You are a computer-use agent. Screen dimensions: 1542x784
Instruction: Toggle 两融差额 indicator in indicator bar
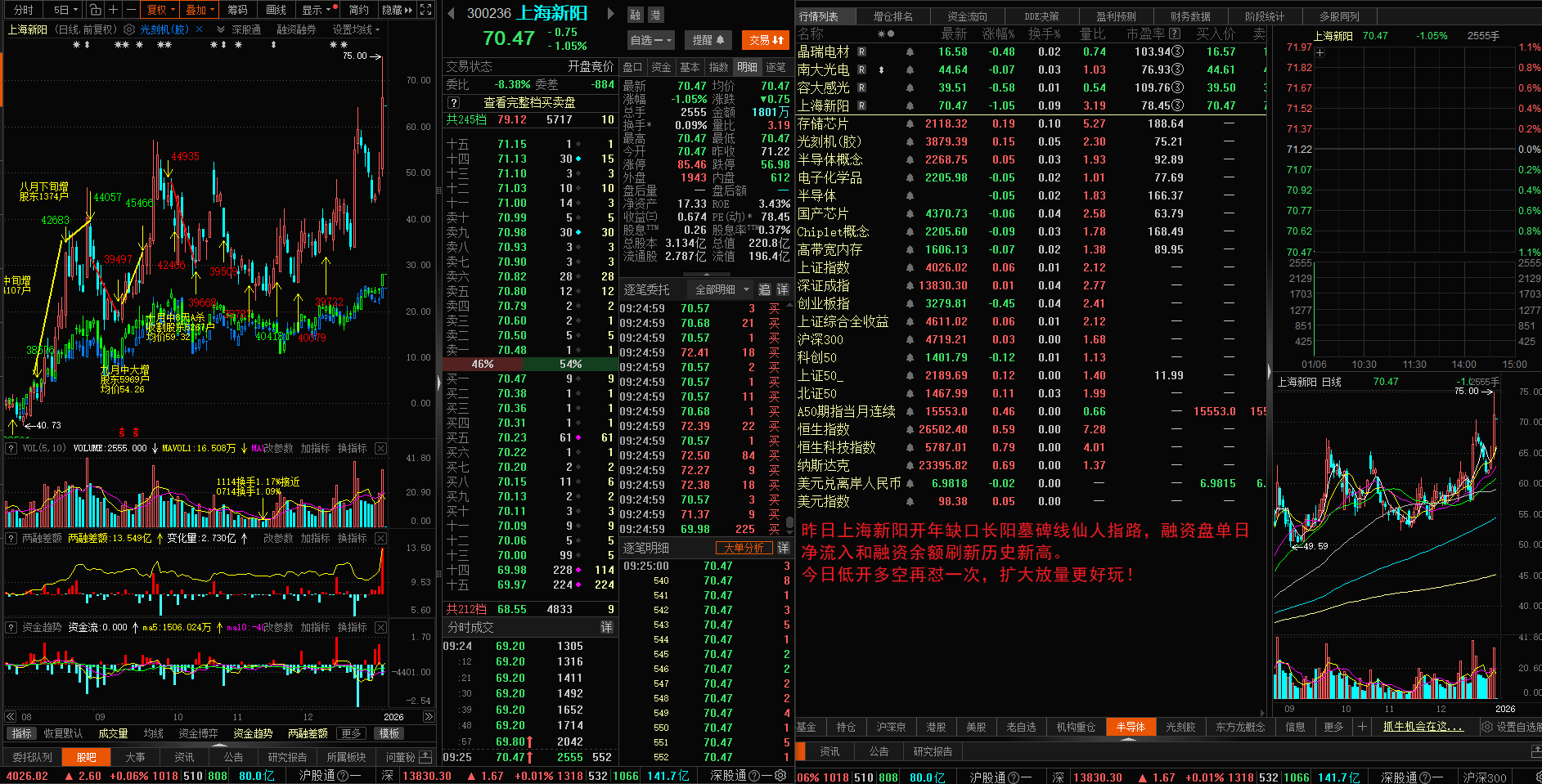point(308,733)
